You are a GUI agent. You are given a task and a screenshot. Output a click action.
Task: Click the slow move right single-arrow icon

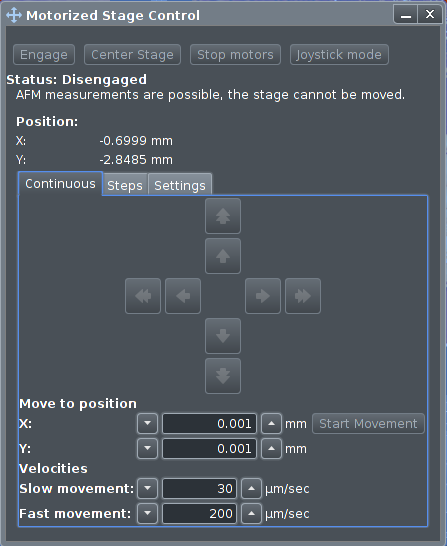pyautogui.click(x=263, y=296)
